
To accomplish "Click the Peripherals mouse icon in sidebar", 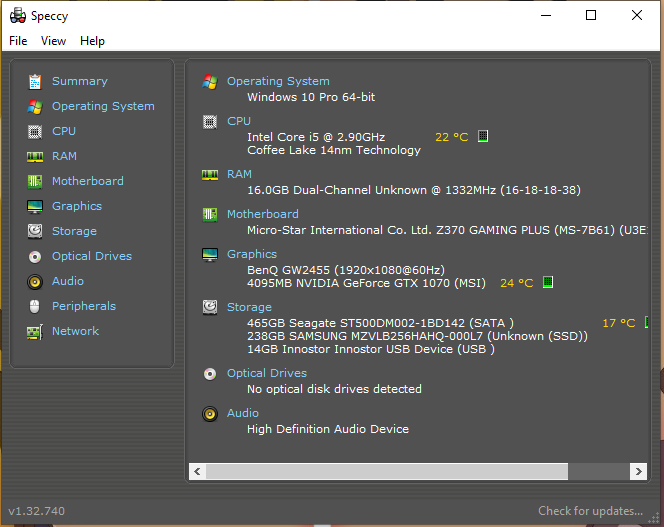I will [35, 306].
